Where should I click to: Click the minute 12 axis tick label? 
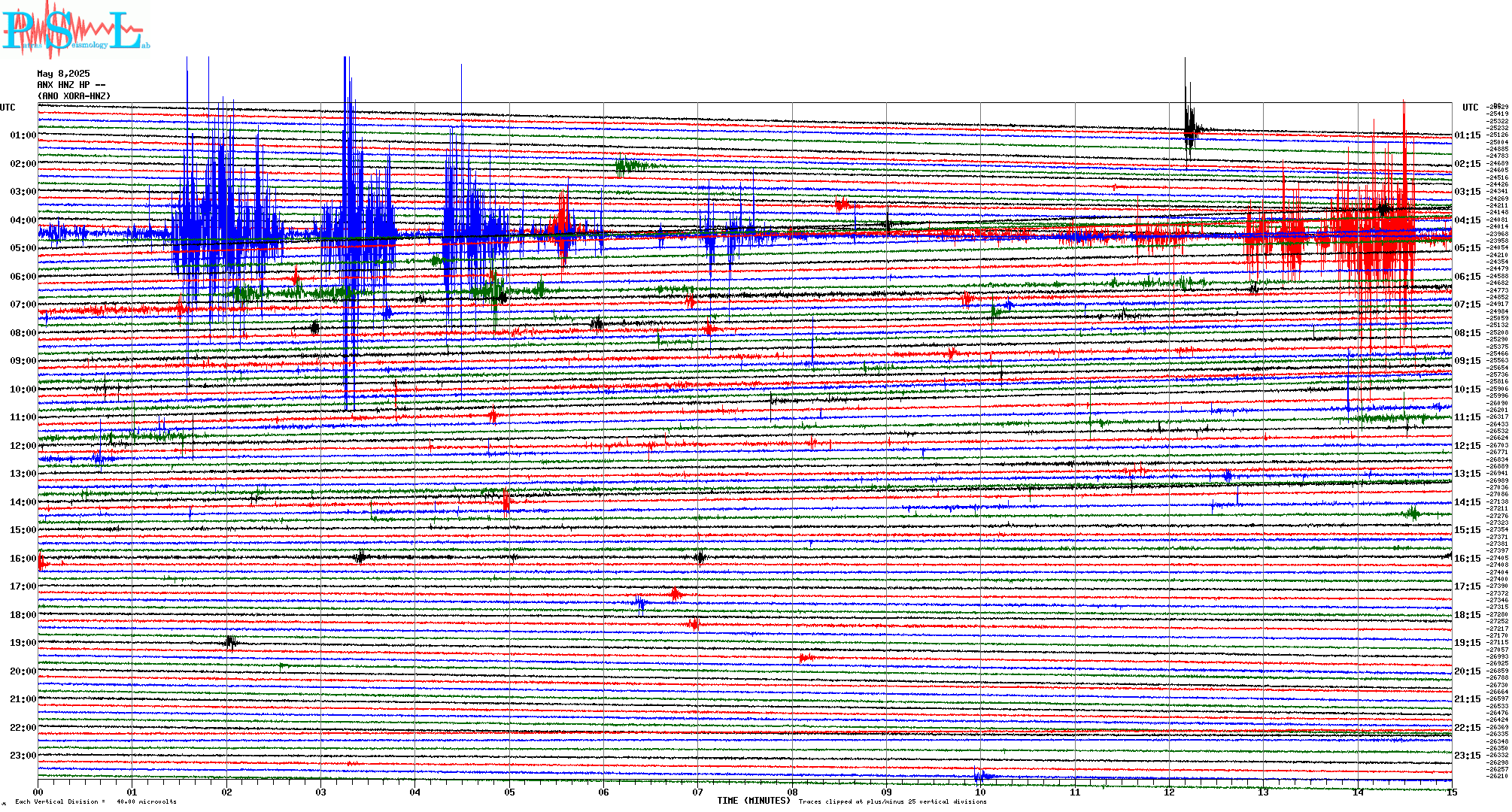1170,792
